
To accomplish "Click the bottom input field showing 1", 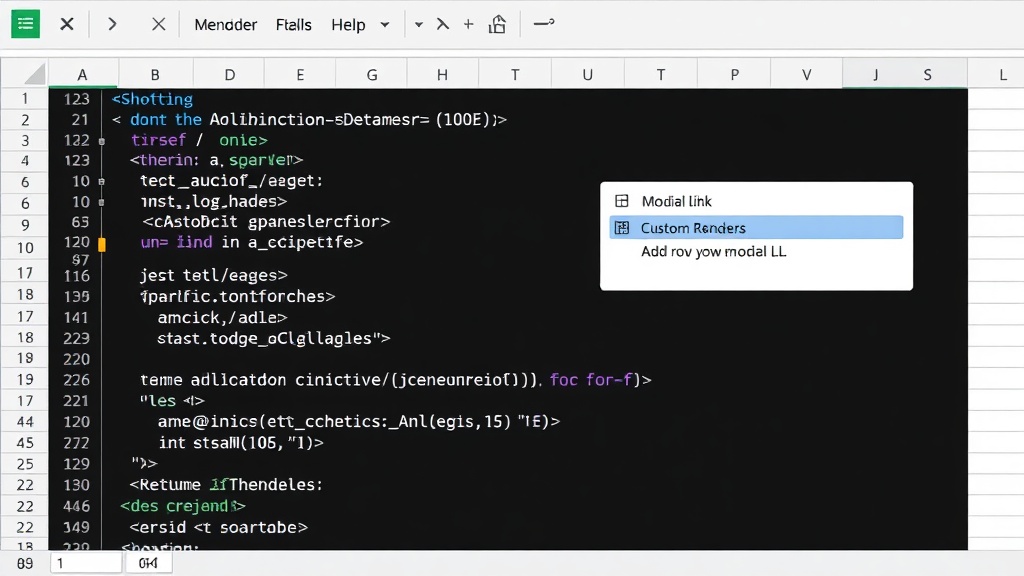I will [86, 563].
